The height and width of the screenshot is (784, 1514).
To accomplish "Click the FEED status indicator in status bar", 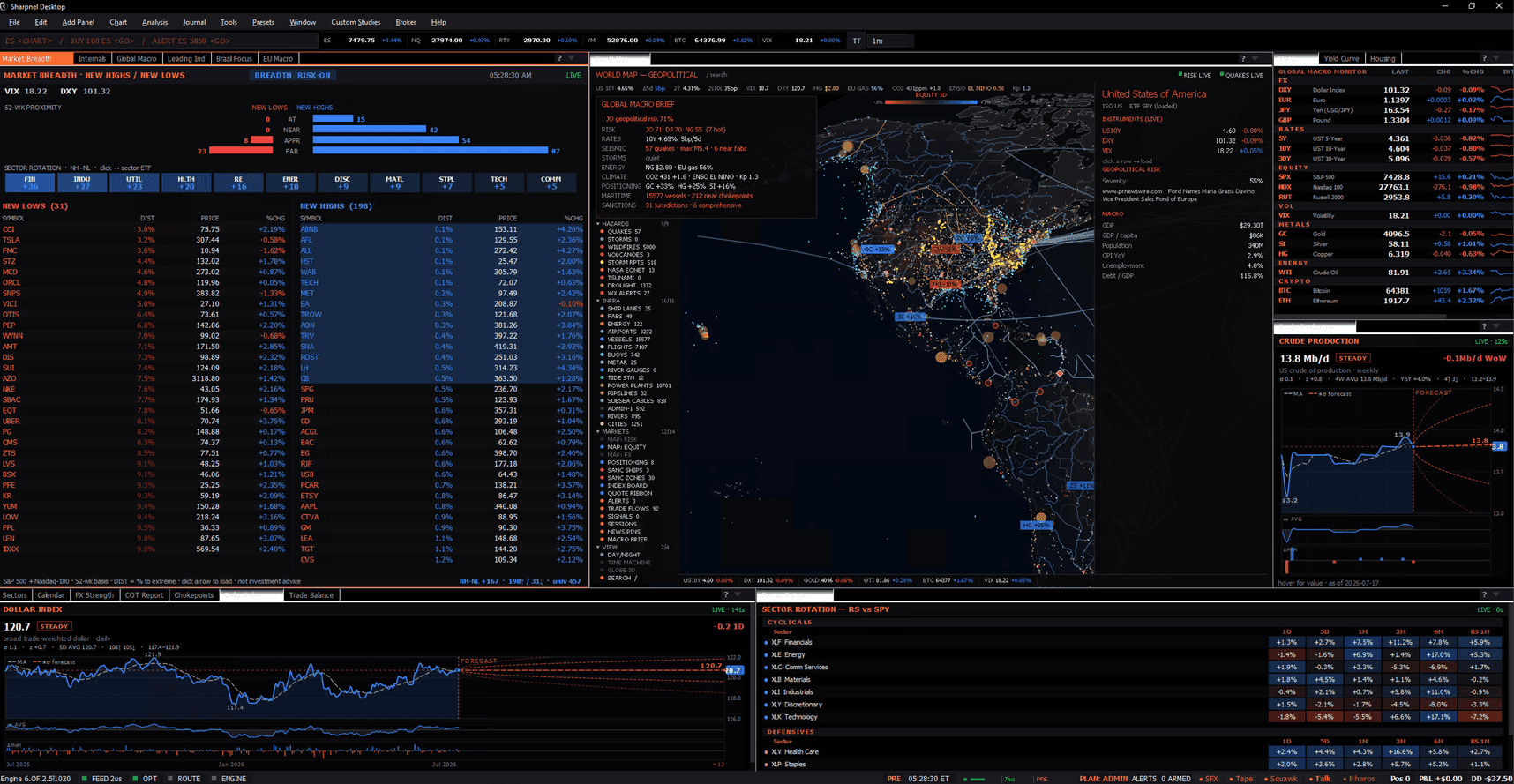I will tap(101, 779).
